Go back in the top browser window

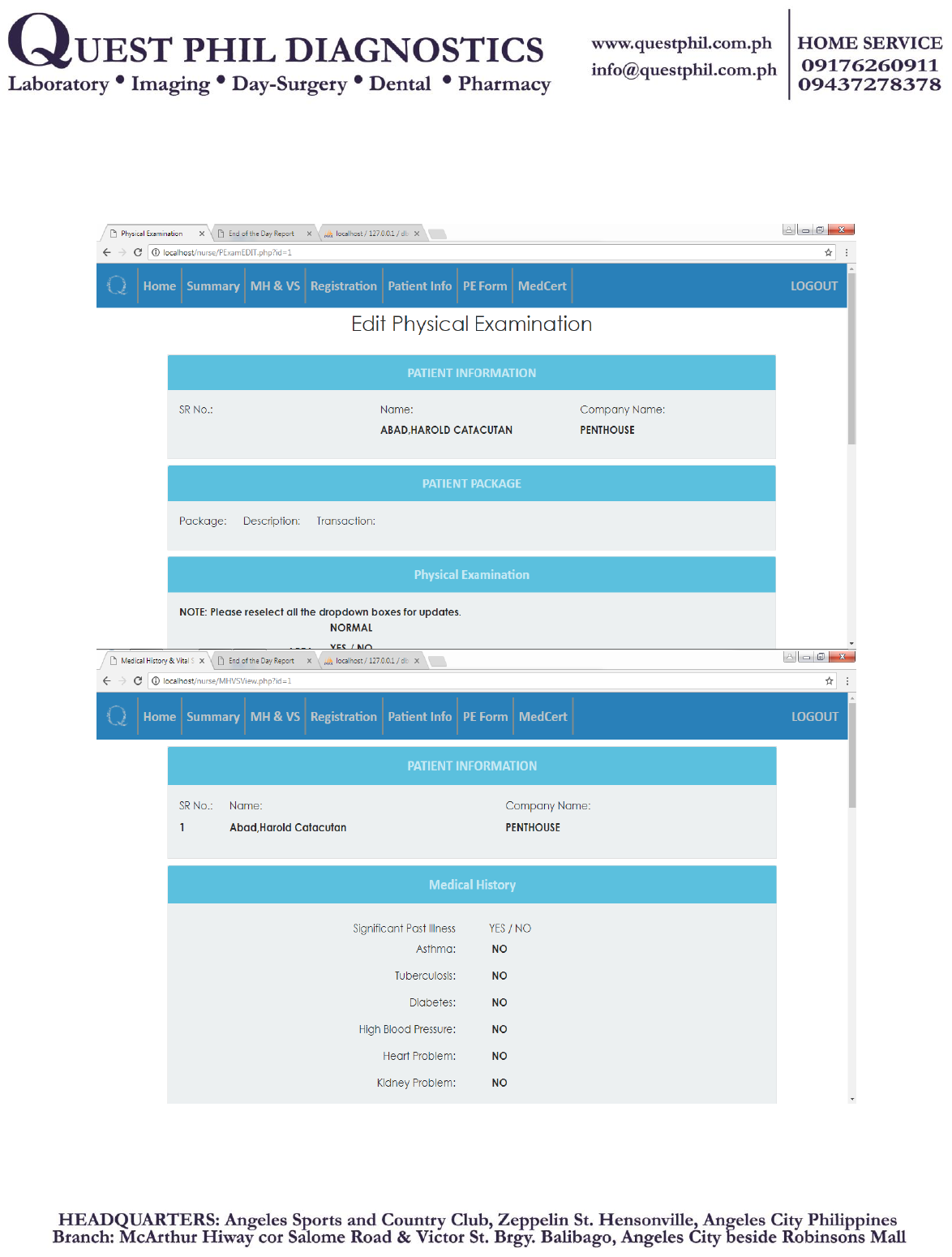tap(106, 252)
